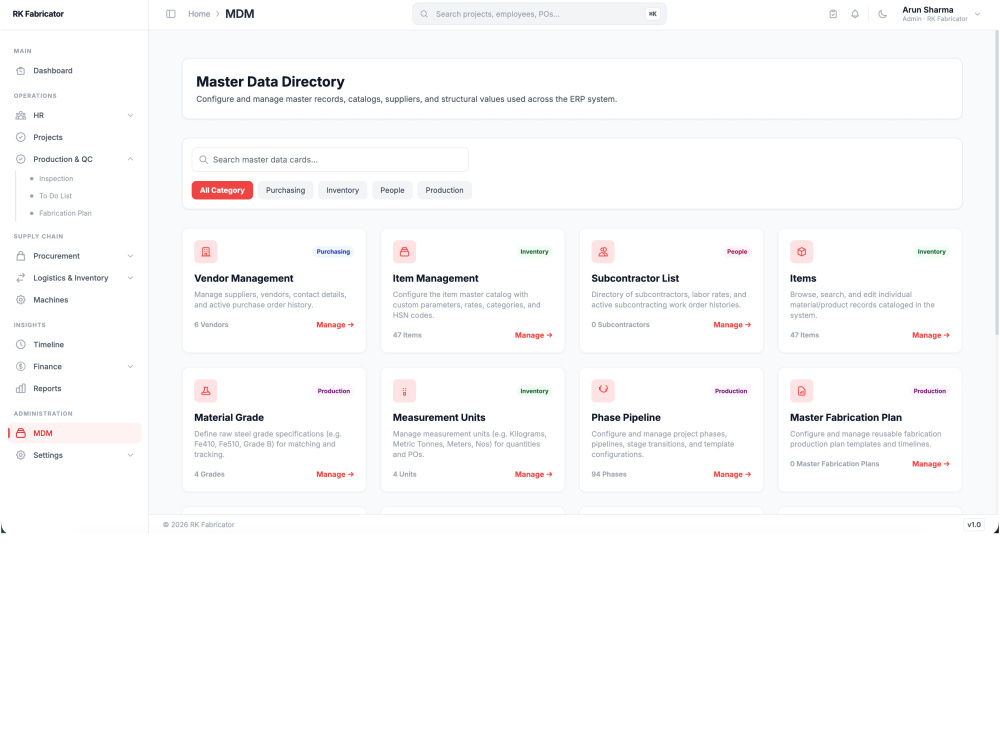Click the Measurement Units card icon
The width and height of the screenshot is (1000, 750).
coord(404,391)
